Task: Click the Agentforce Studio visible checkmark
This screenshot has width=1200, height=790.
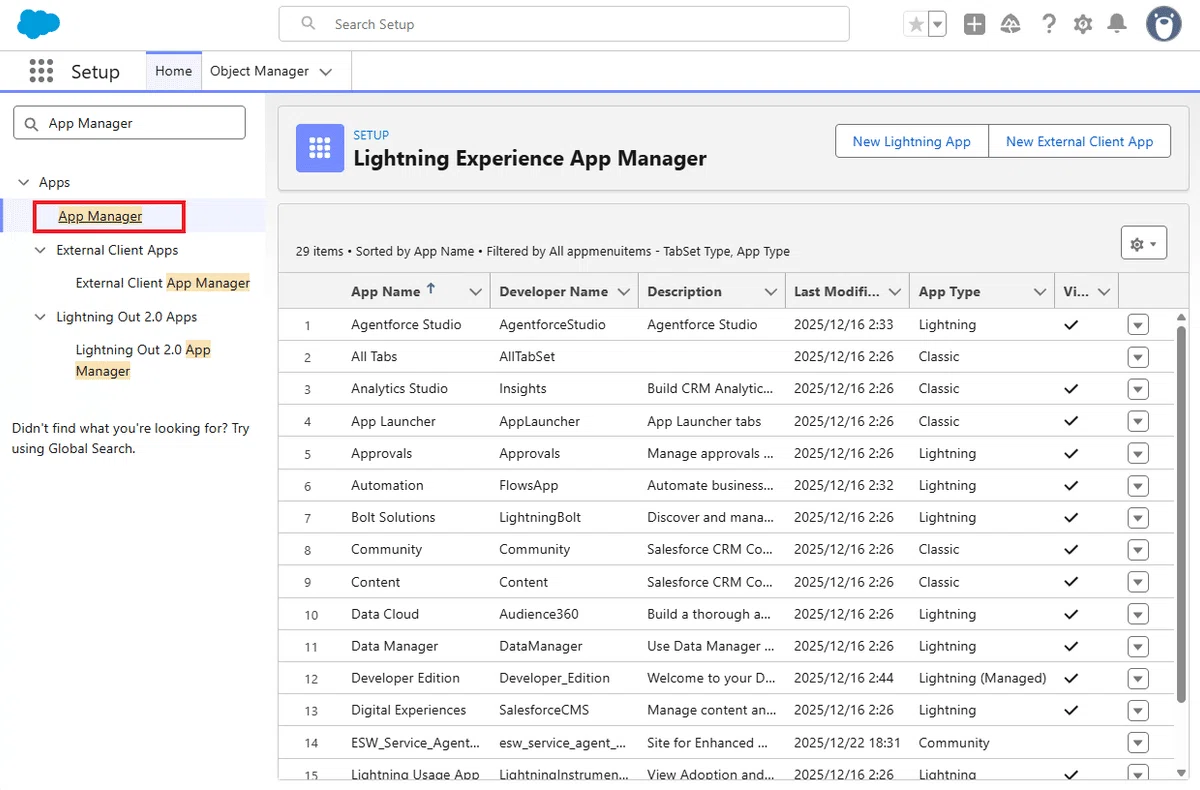Action: 1071,324
